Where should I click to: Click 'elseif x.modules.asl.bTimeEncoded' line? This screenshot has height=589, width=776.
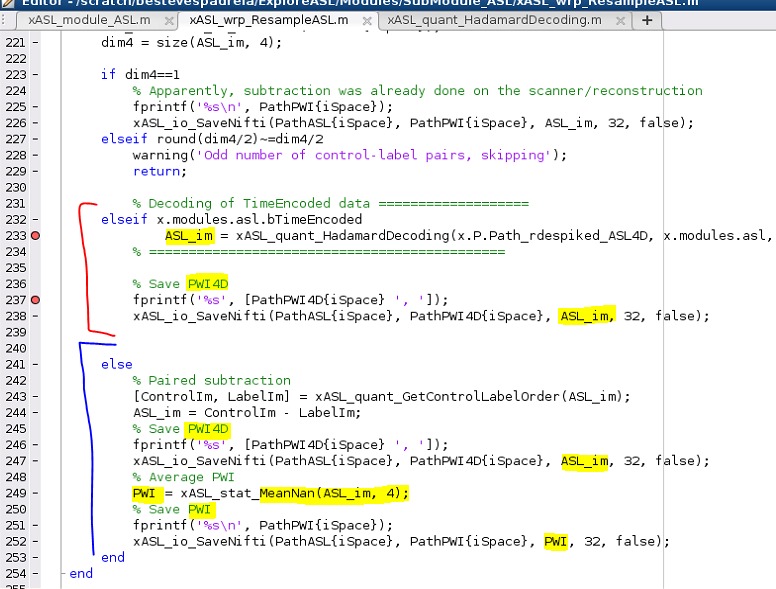232,219
